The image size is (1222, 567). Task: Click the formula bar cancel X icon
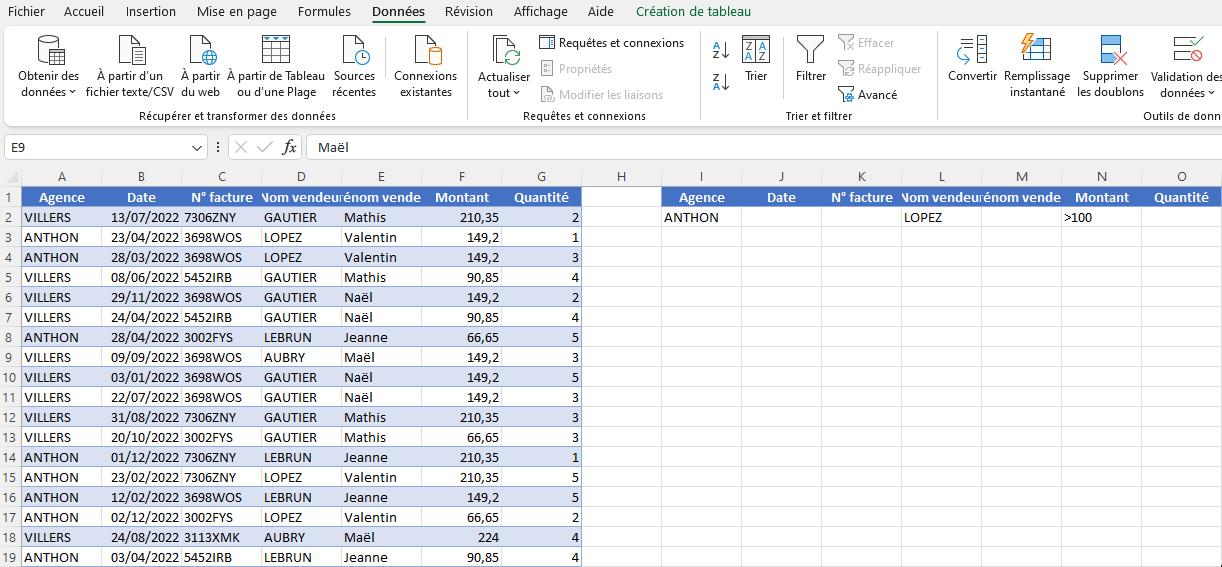click(x=241, y=147)
